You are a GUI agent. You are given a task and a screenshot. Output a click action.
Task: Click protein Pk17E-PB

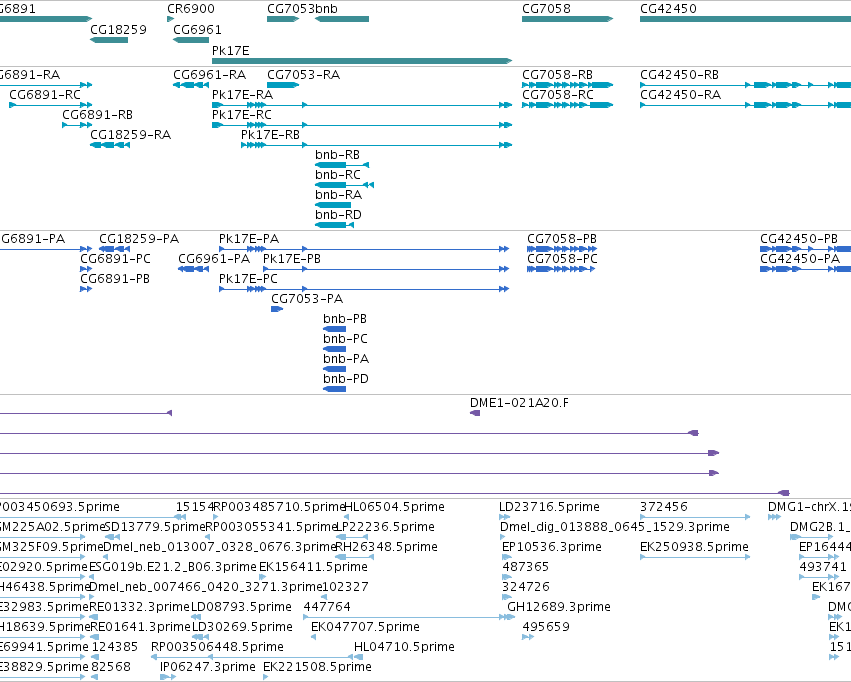coord(386,269)
